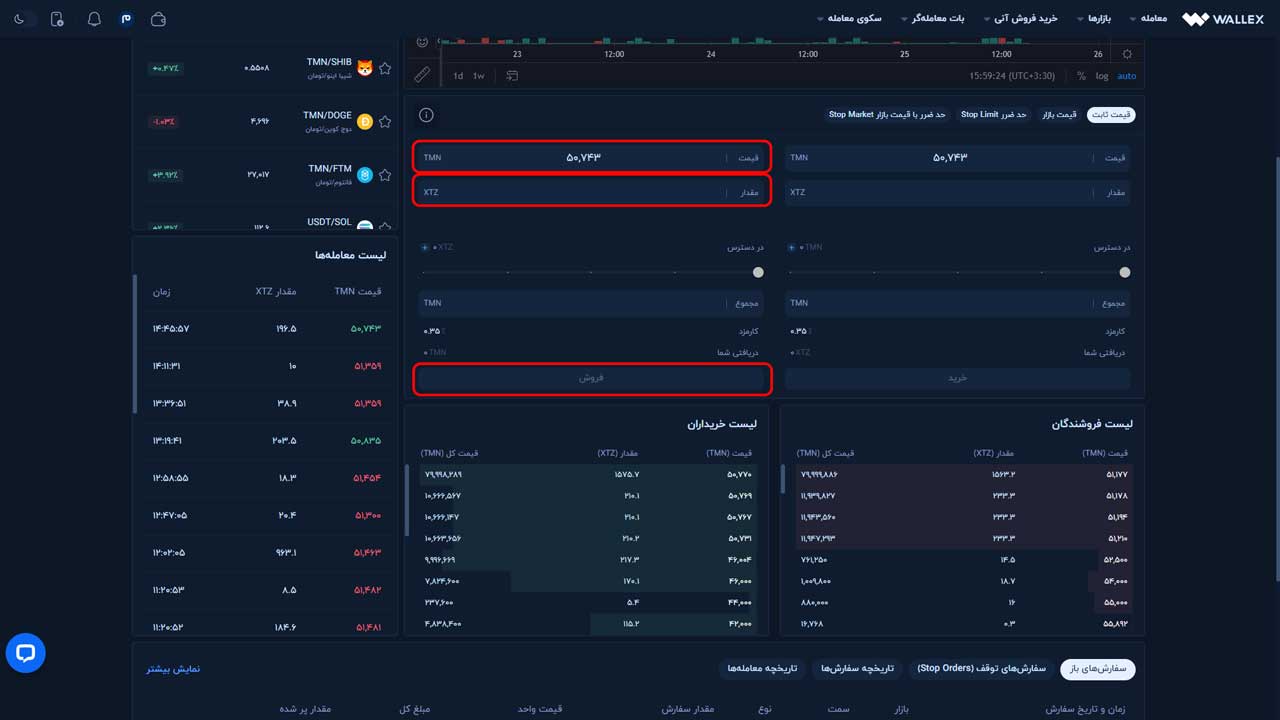Click the خرید buy button
This screenshot has height=720, width=1280.
click(x=957, y=378)
